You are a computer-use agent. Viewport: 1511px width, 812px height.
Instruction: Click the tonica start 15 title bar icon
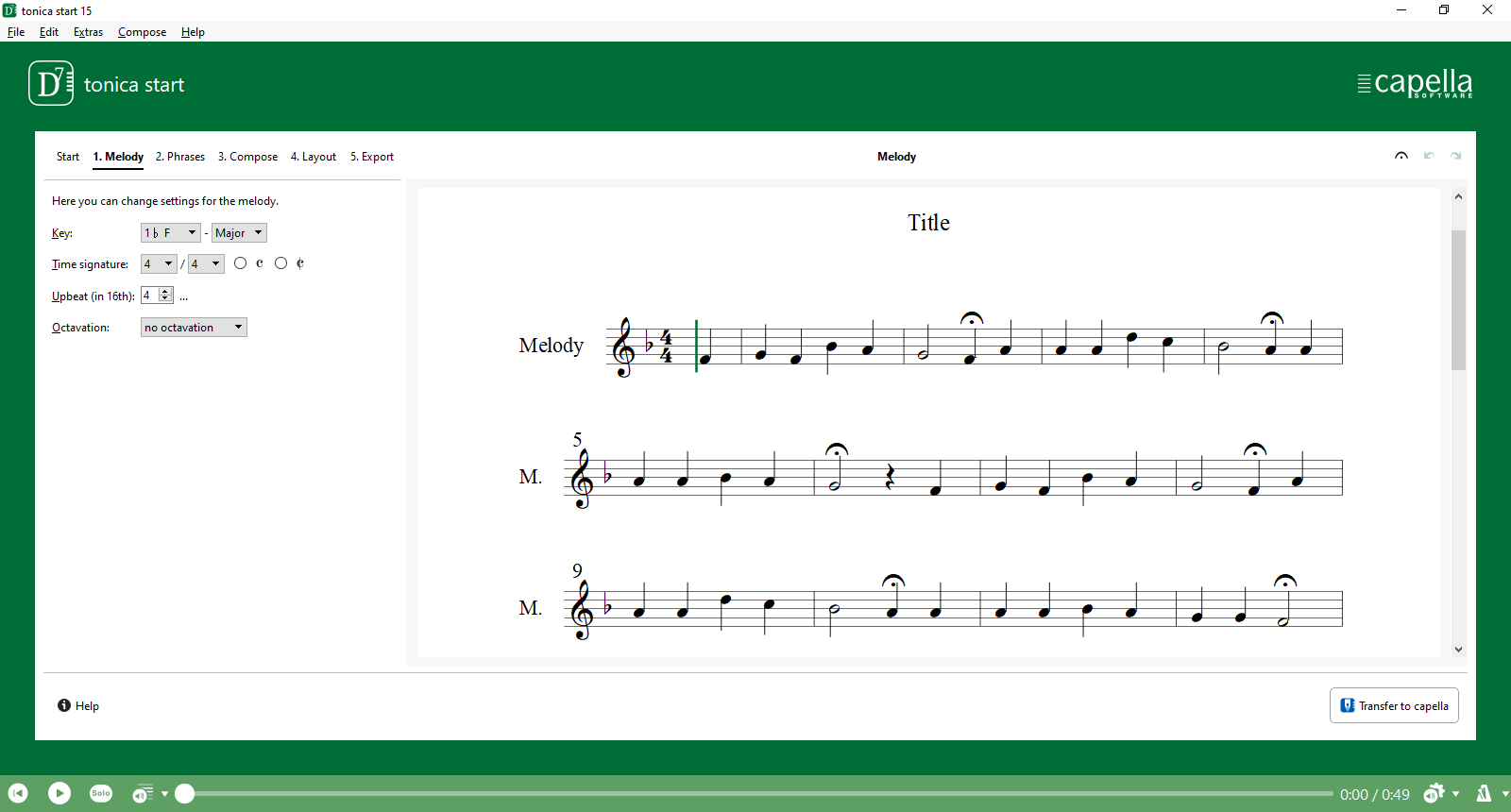coord(9,10)
